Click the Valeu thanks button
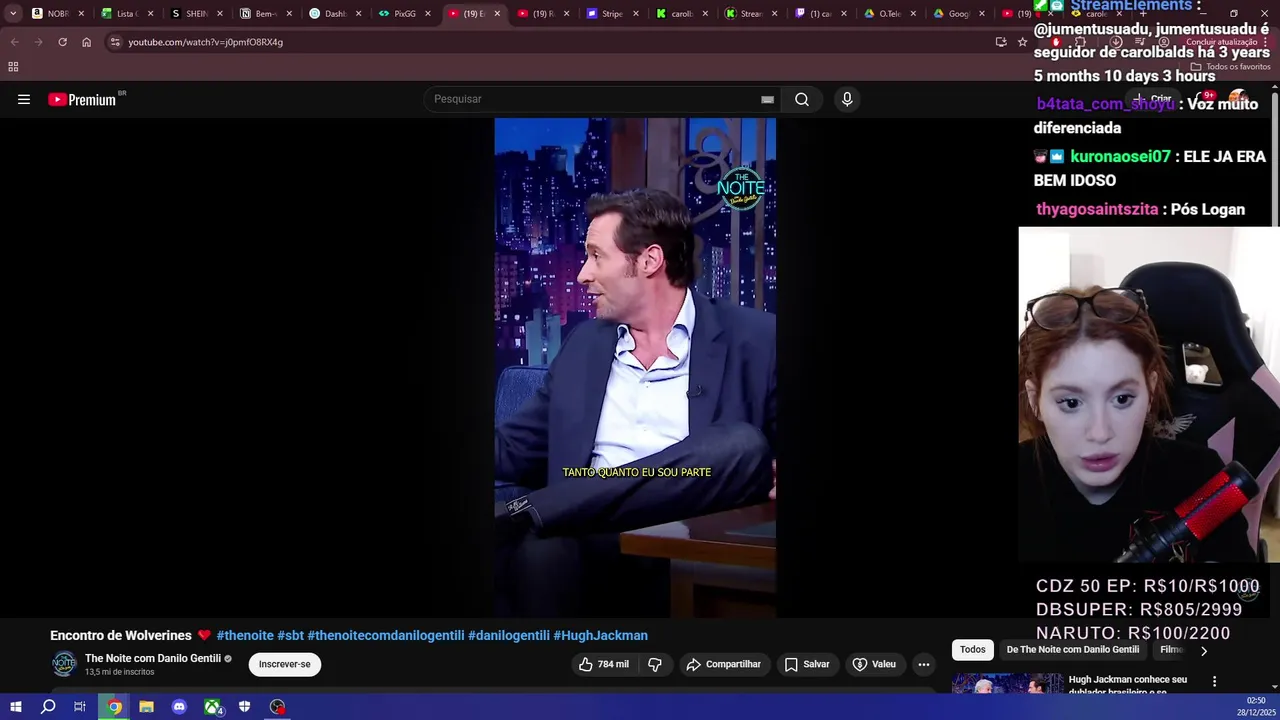Screen dimensions: 1280x720 click(874, 664)
